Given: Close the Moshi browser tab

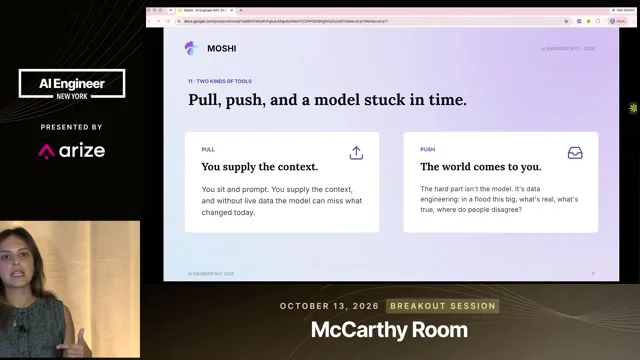Looking at the screenshot, I should [x=232, y=10].
